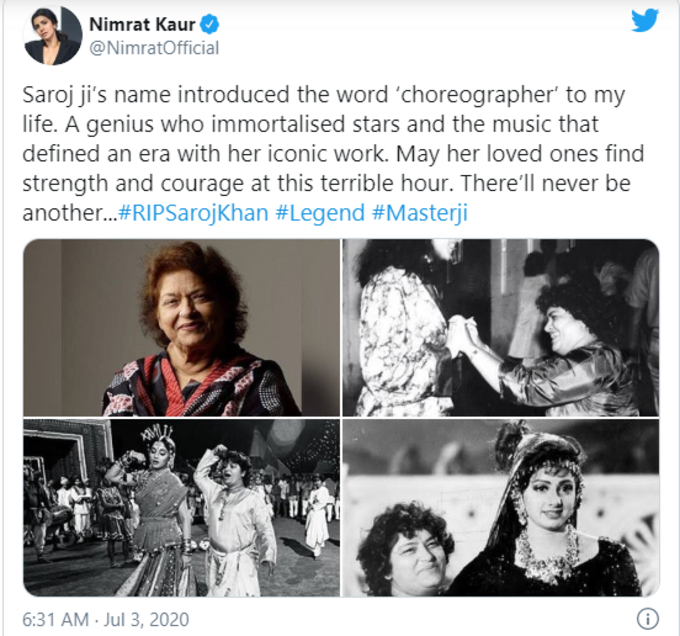
Task: Click the @NimratOfficial handle
Action: (154, 48)
